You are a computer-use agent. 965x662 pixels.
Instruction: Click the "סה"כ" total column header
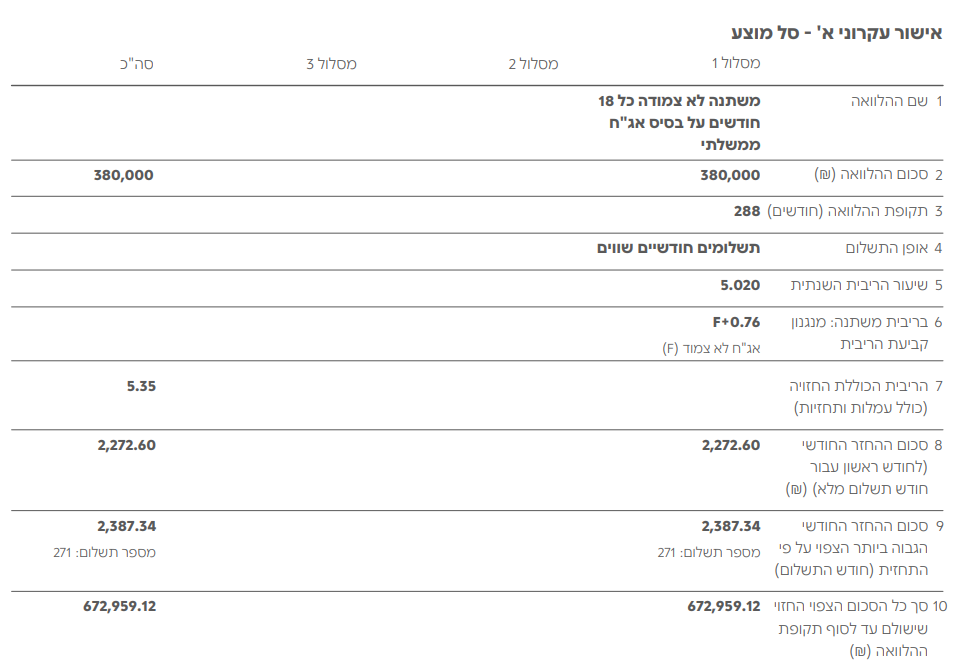136,64
